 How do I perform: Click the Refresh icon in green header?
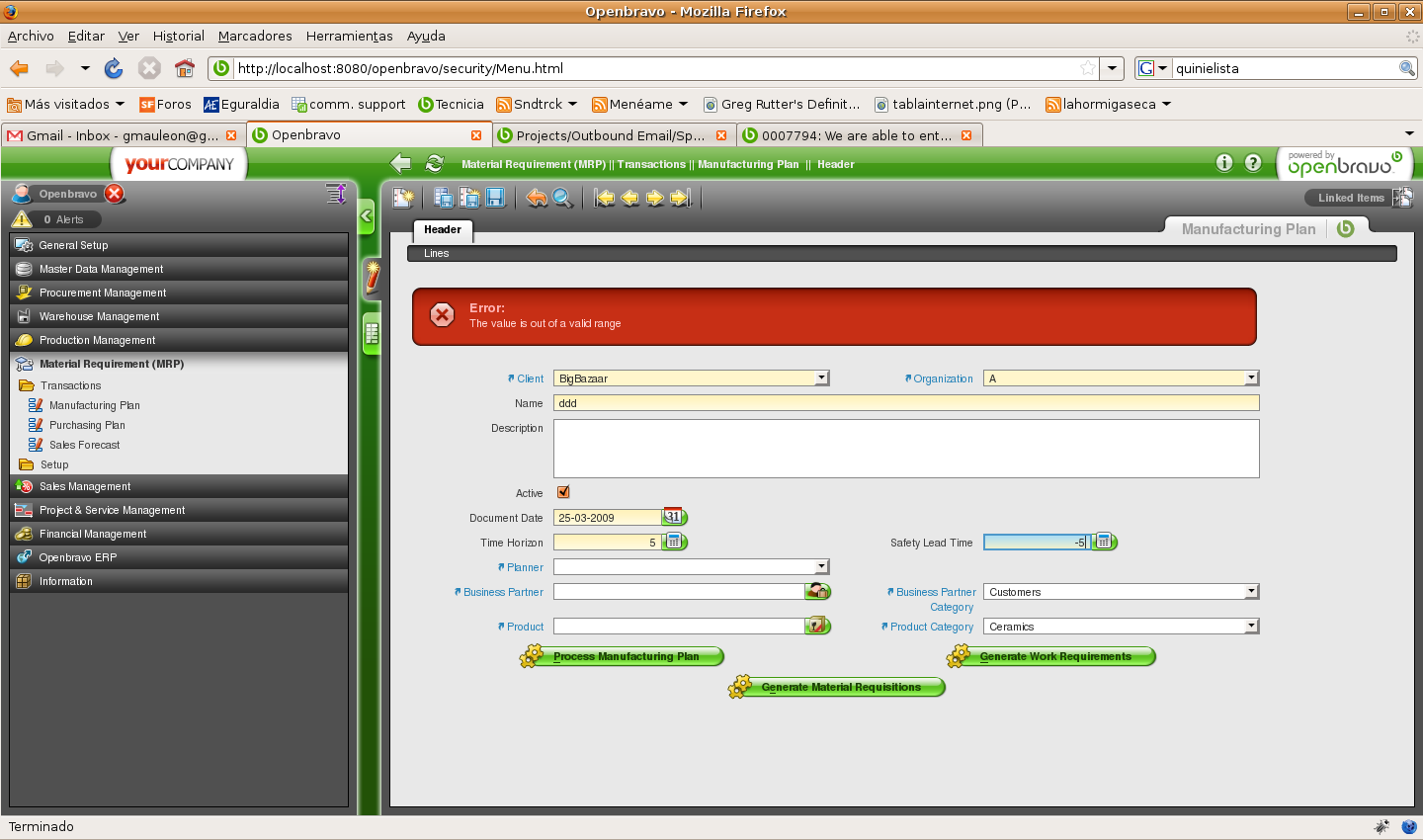(x=434, y=164)
